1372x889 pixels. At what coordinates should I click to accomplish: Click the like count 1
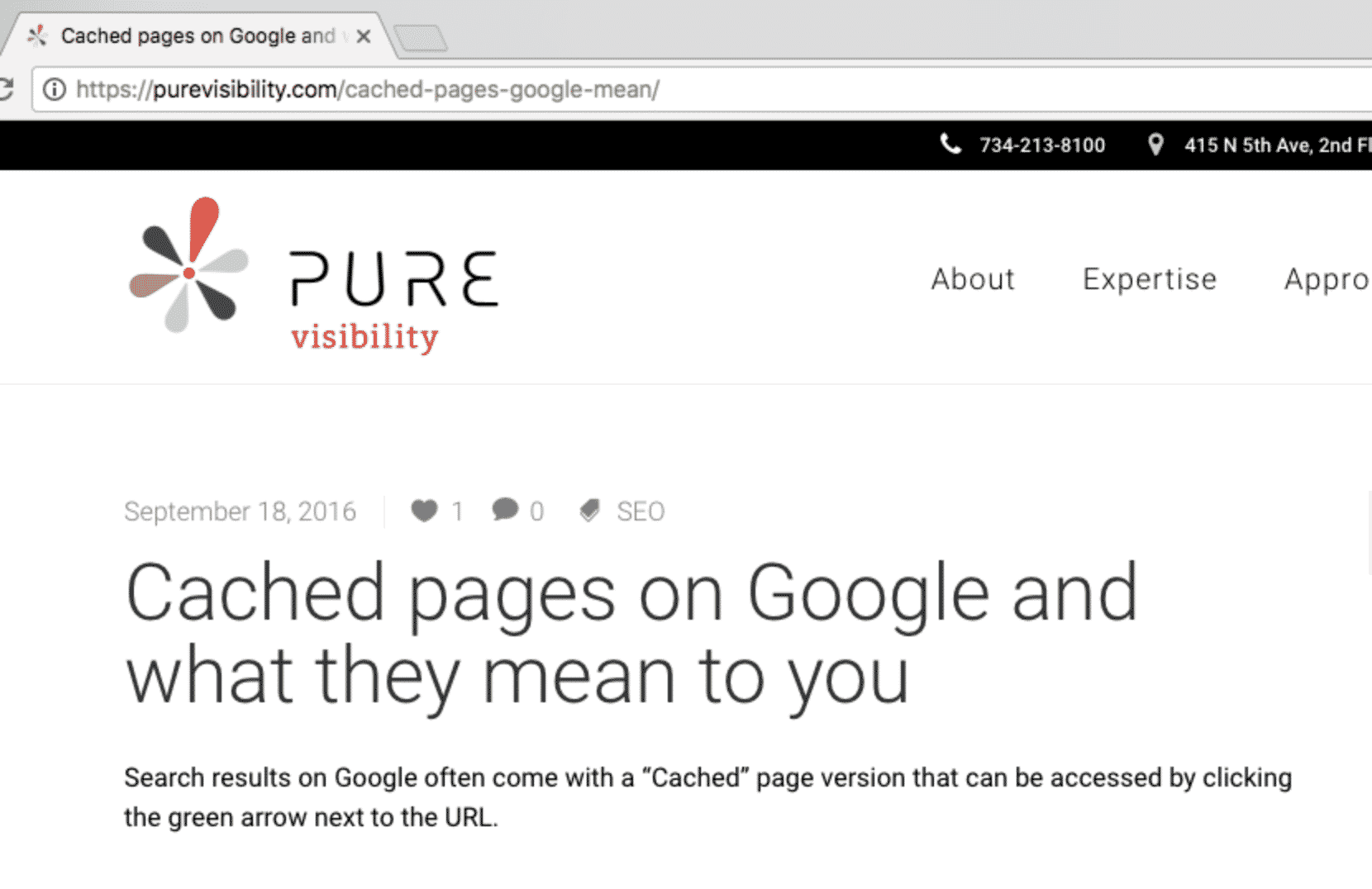tap(457, 512)
